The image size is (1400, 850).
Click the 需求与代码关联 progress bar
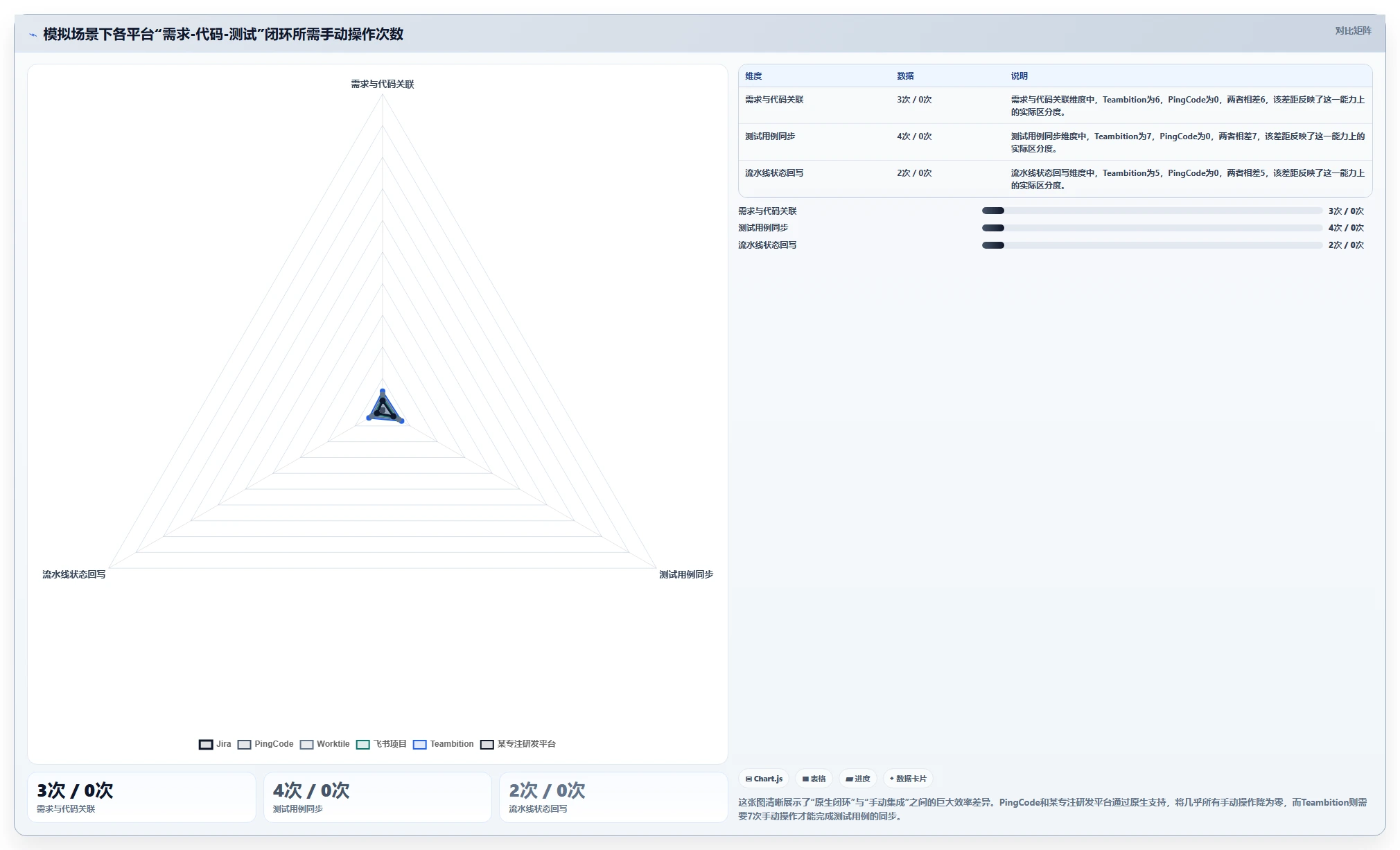(x=1152, y=211)
